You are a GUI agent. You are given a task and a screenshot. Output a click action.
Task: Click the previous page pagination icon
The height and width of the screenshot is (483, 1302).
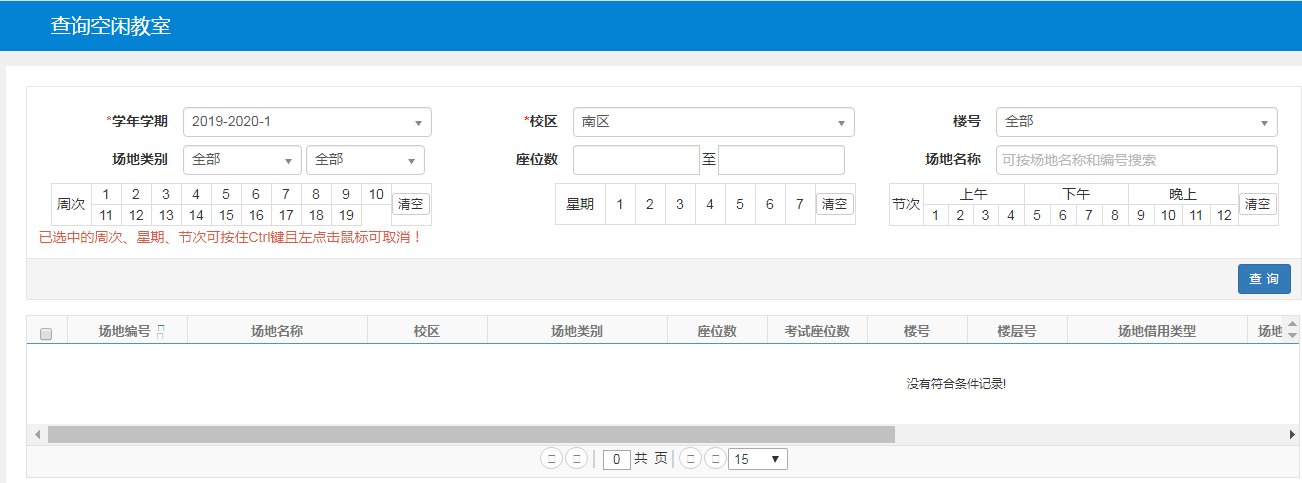click(576, 459)
